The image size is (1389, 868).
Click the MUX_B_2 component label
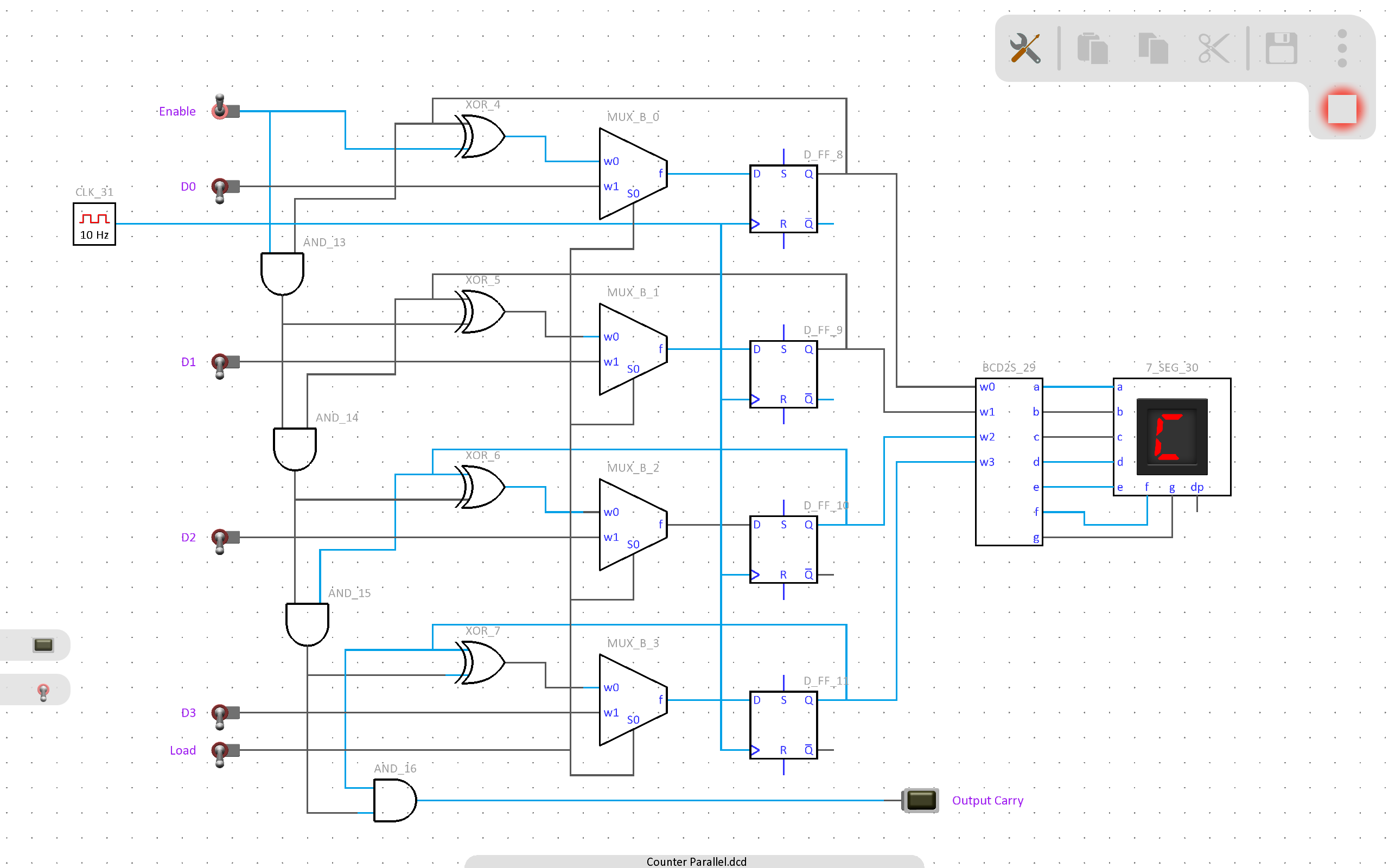633,467
